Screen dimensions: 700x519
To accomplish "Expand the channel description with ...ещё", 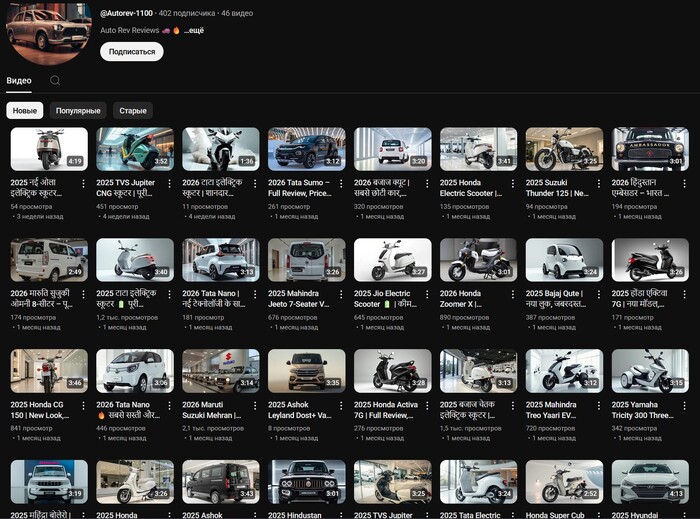I will pos(193,31).
